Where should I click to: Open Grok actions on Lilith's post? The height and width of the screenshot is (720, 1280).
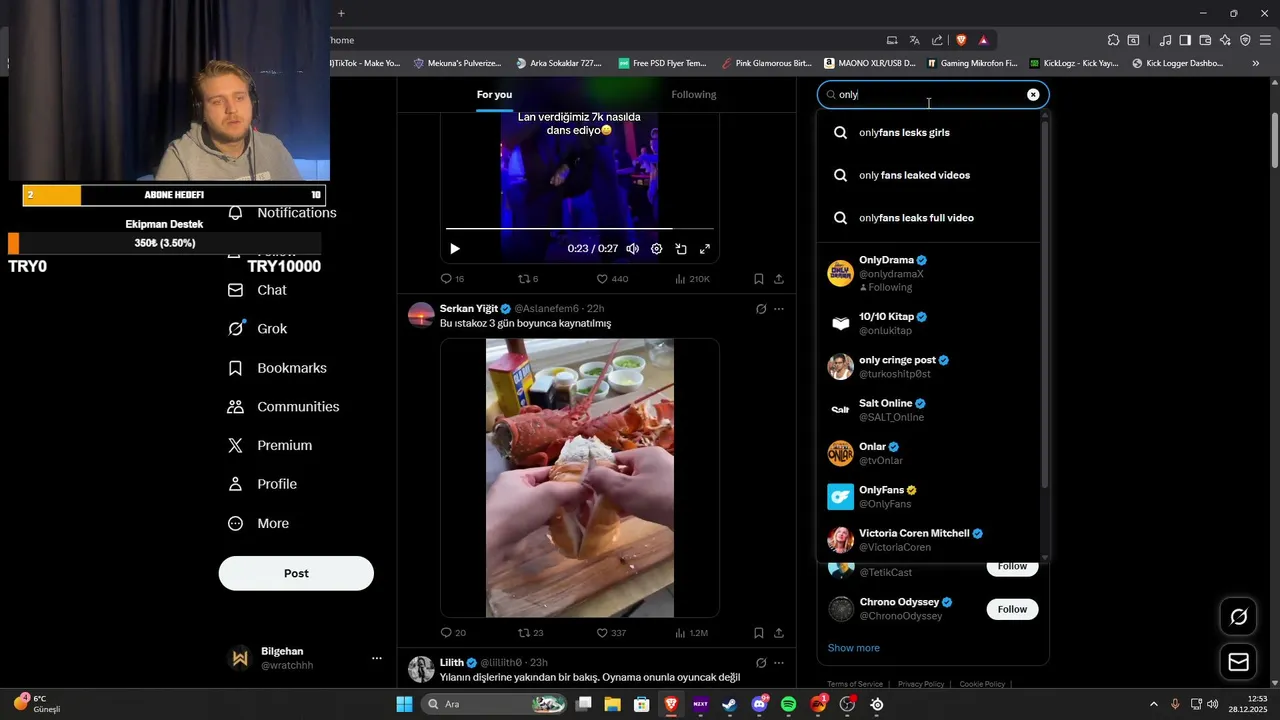(761, 663)
